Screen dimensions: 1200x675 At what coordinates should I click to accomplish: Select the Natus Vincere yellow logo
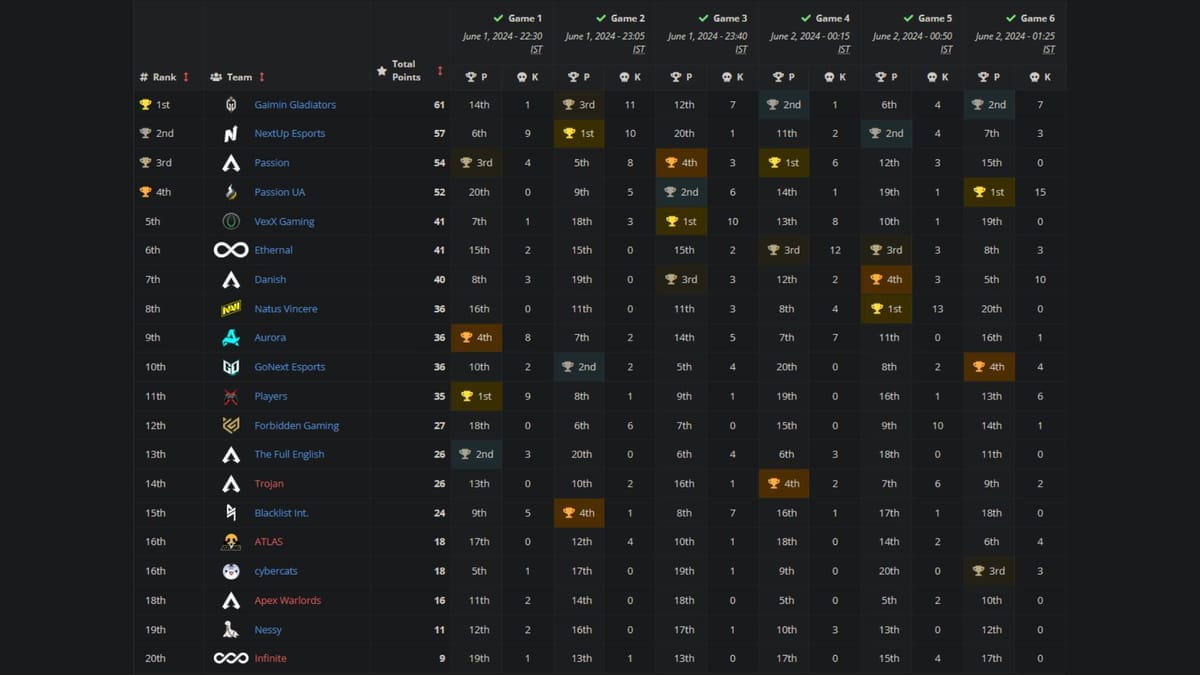point(231,308)
